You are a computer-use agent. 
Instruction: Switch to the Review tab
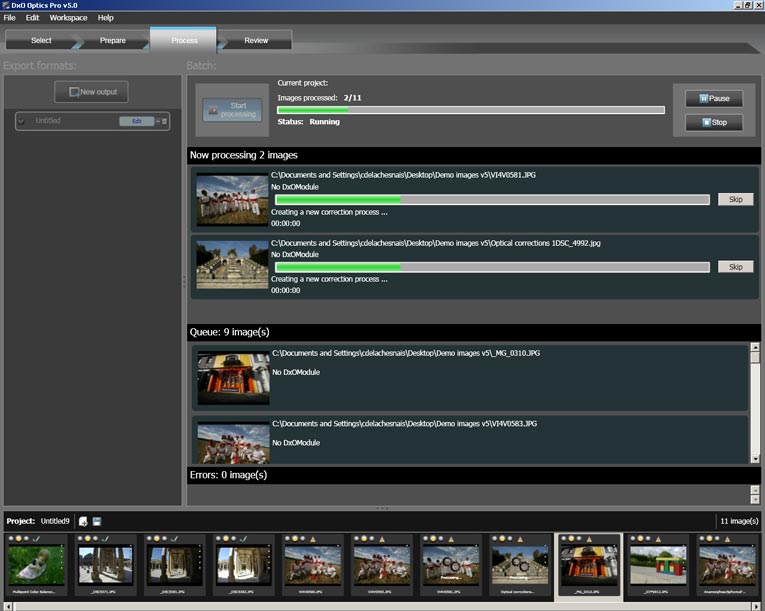[256, 41]
